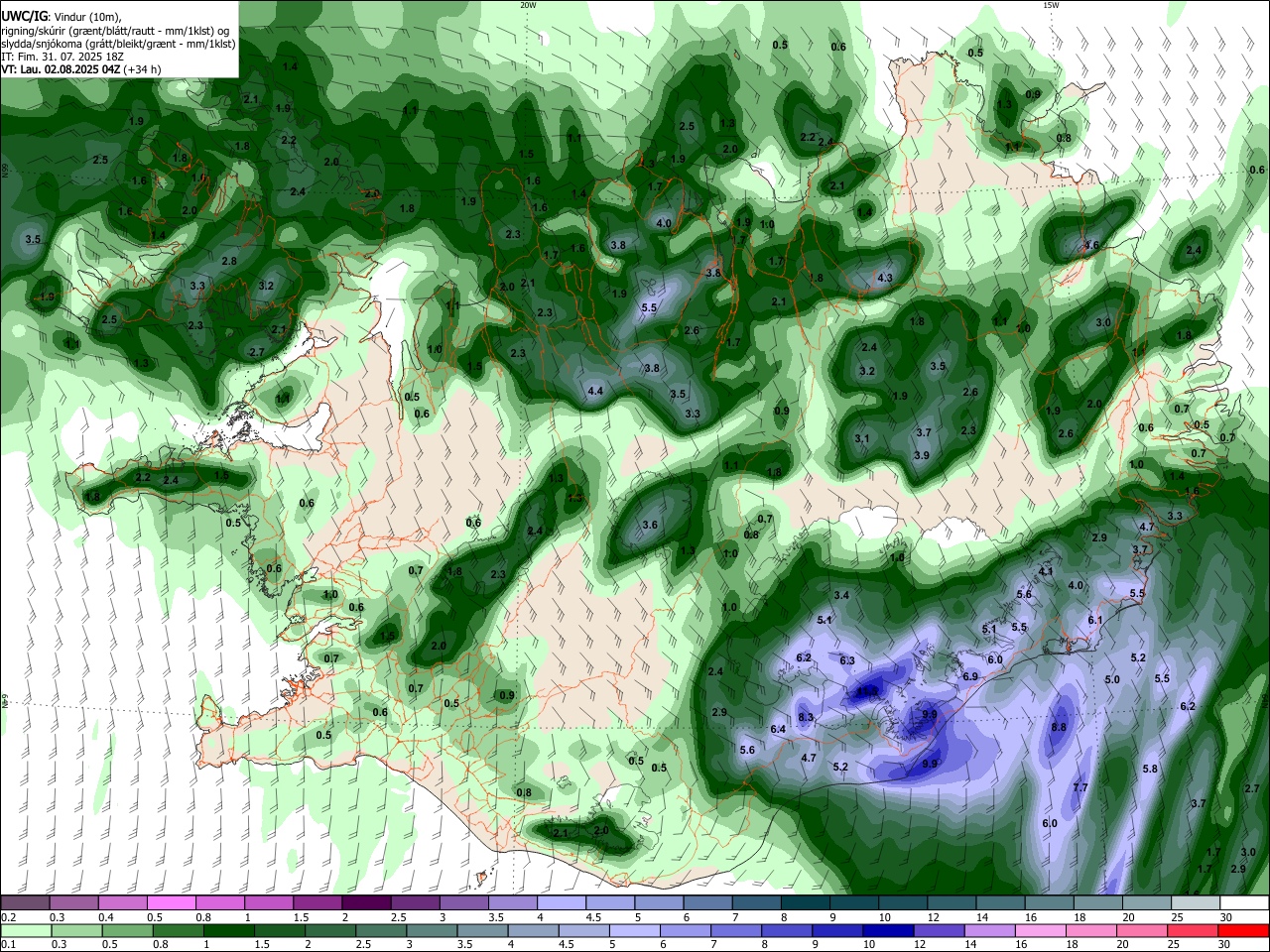Screen dimensions: 1270x952
Task: Click the 7.7 precipitation value on the map
Action: 1080,787
